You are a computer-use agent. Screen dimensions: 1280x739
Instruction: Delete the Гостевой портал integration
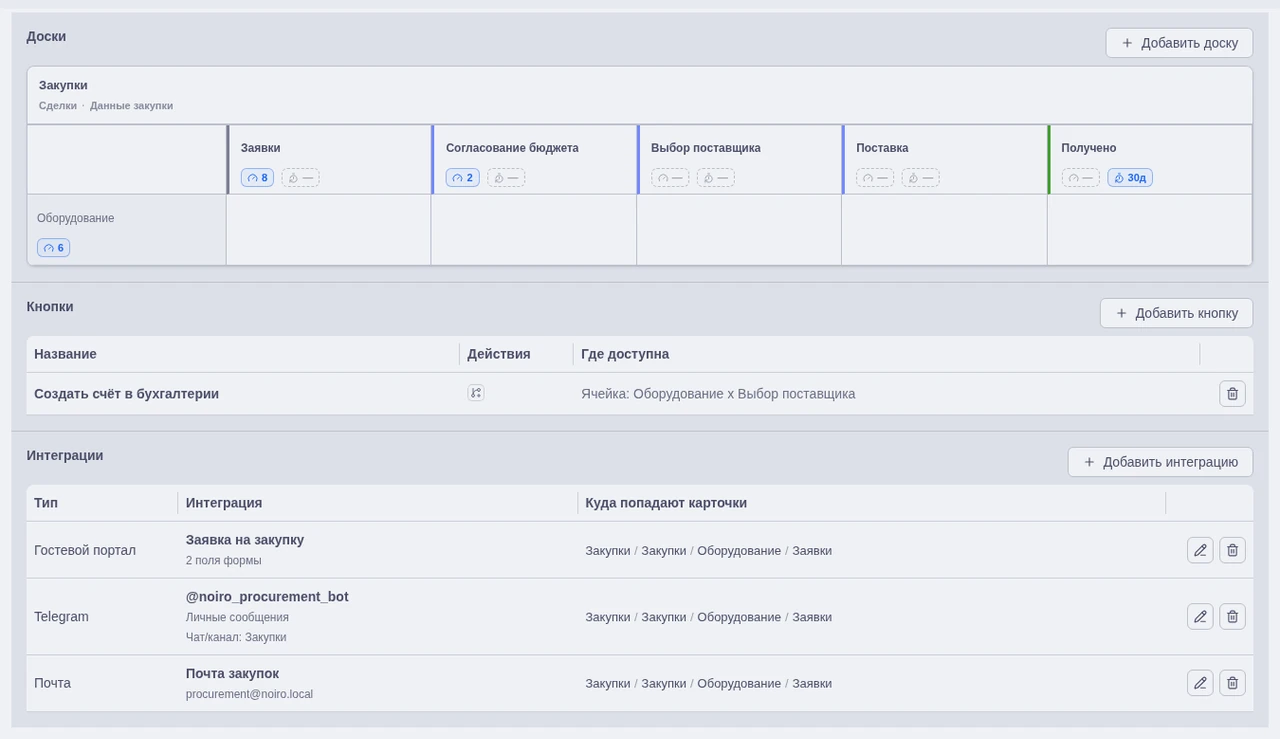click(x=1232, y=550)
